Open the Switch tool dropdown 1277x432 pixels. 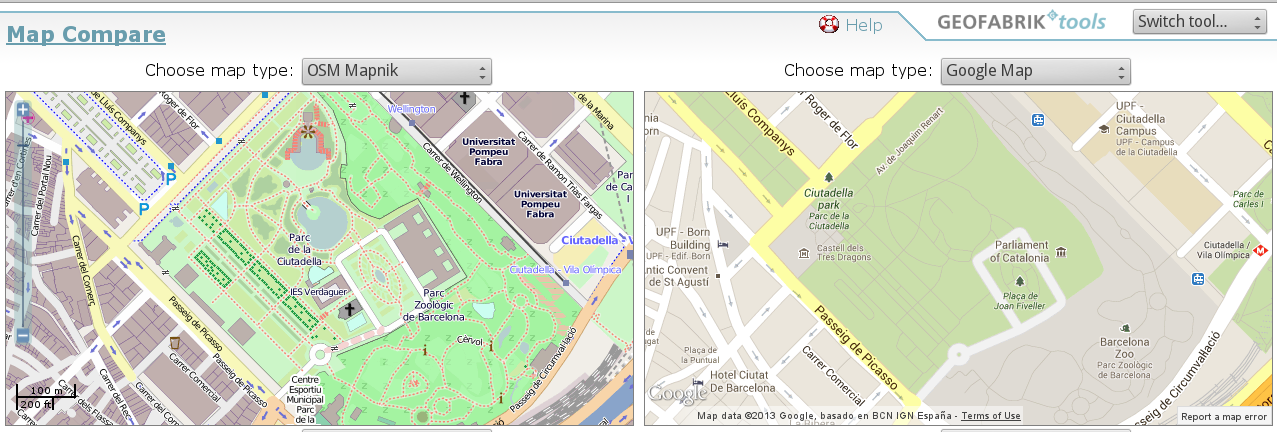pyautogui.click(x=1199, y=21)
